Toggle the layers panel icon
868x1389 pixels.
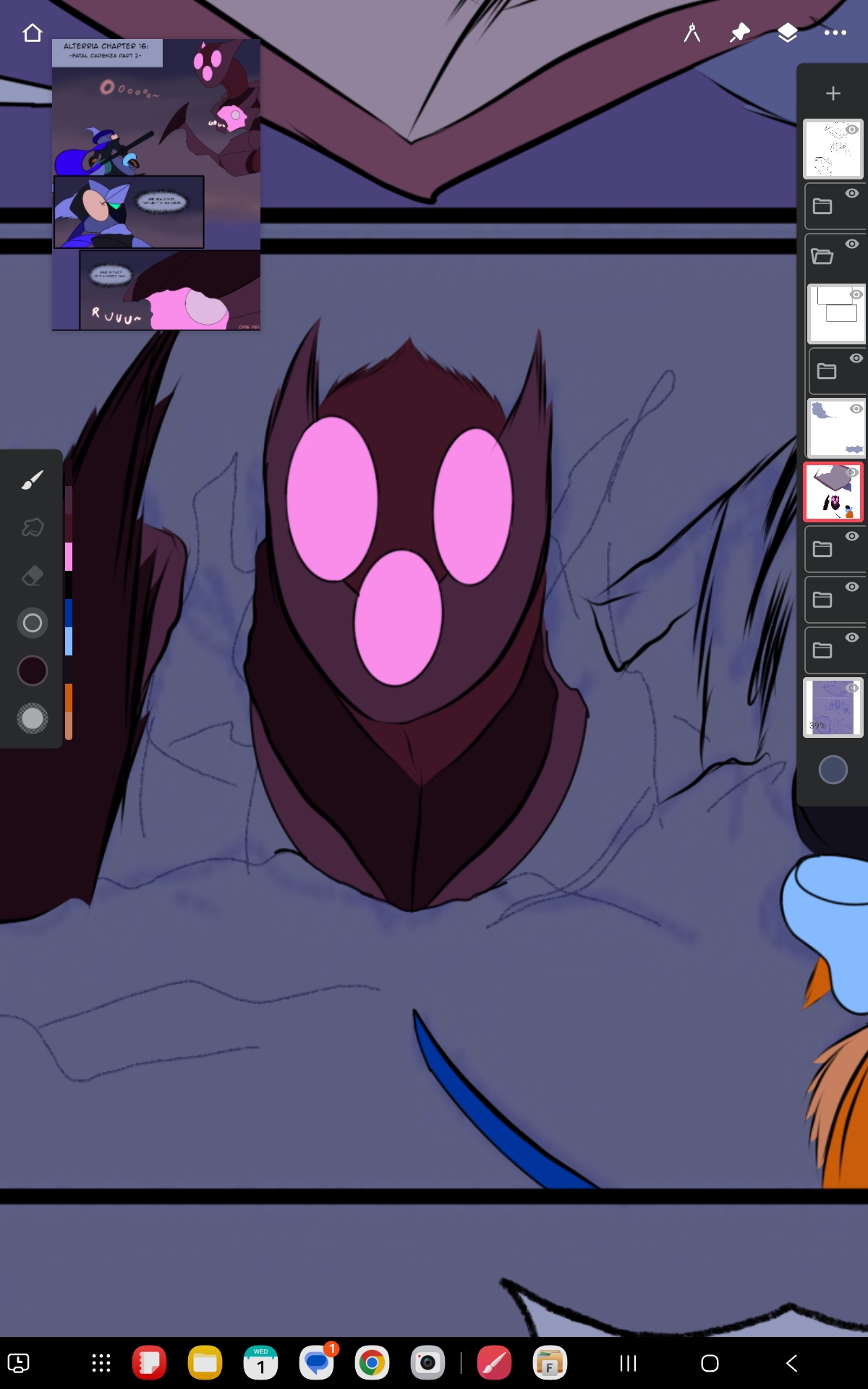[x=787, y=33]
